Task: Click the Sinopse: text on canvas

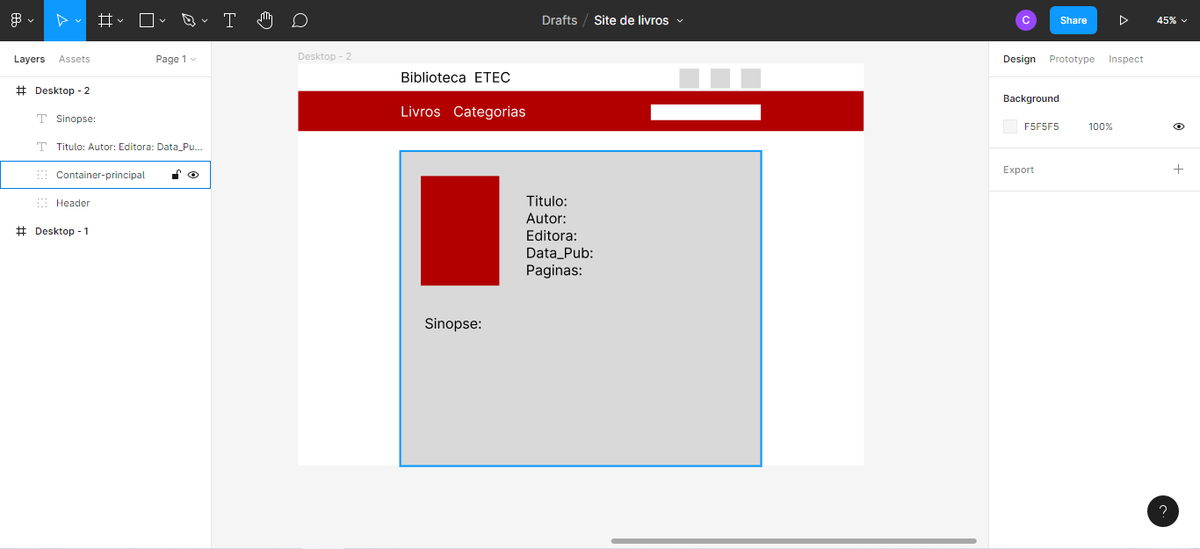Action: pyautogui.click(x=453, y=324)
